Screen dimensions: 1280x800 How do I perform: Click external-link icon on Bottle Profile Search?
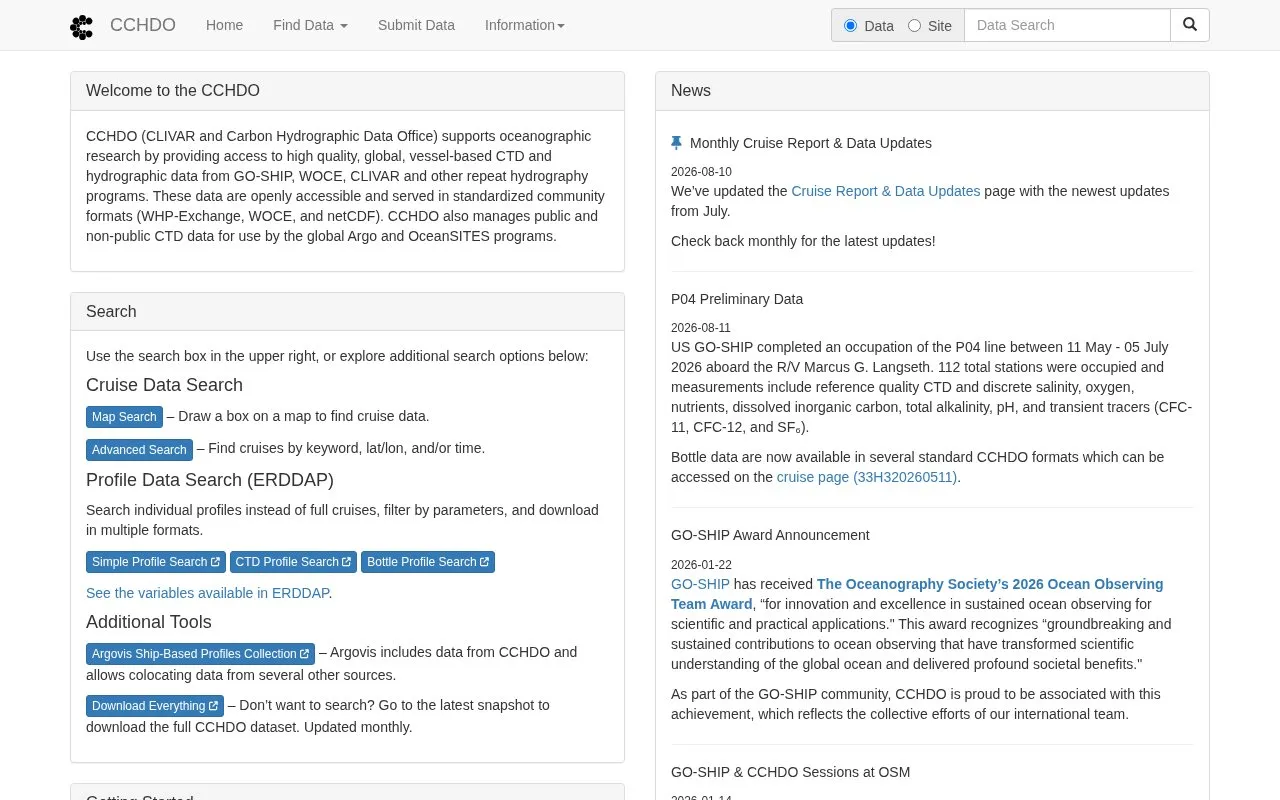[485, 562]
